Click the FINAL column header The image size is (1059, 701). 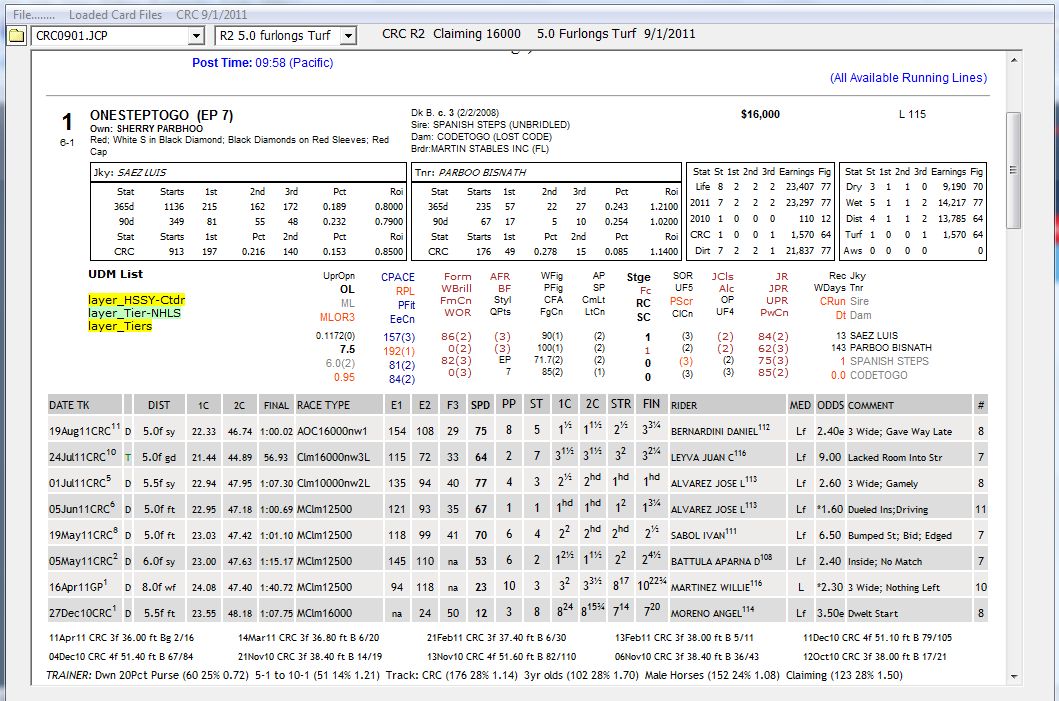point(276,405)
